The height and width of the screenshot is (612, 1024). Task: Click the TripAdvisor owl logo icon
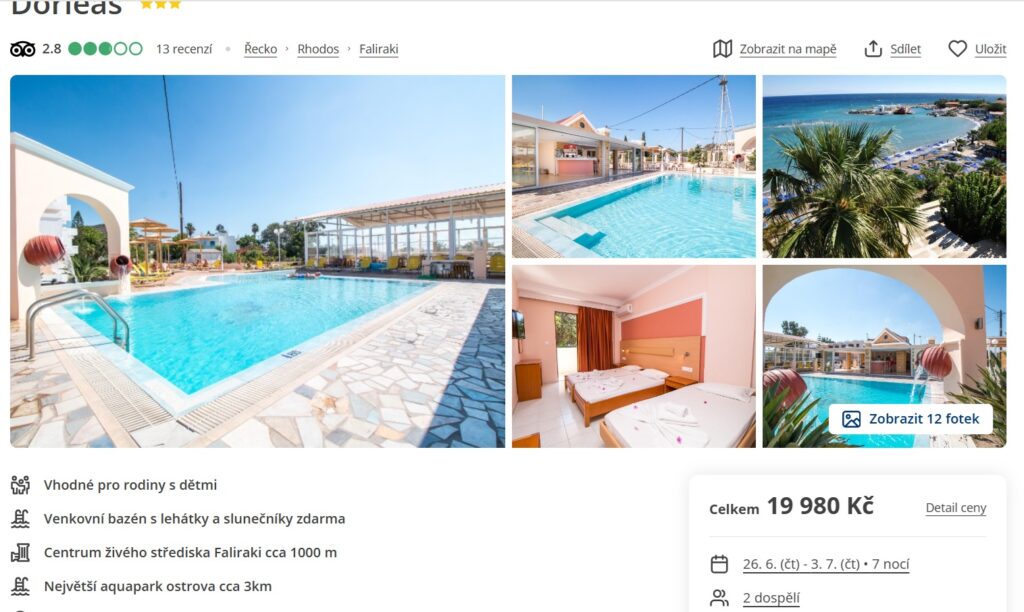tap(23, 49)
